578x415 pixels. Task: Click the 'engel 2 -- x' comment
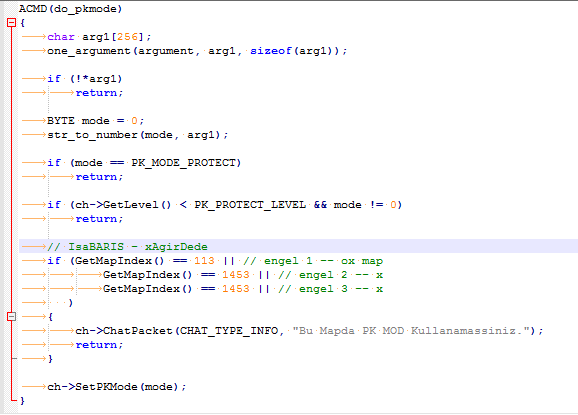330,275
